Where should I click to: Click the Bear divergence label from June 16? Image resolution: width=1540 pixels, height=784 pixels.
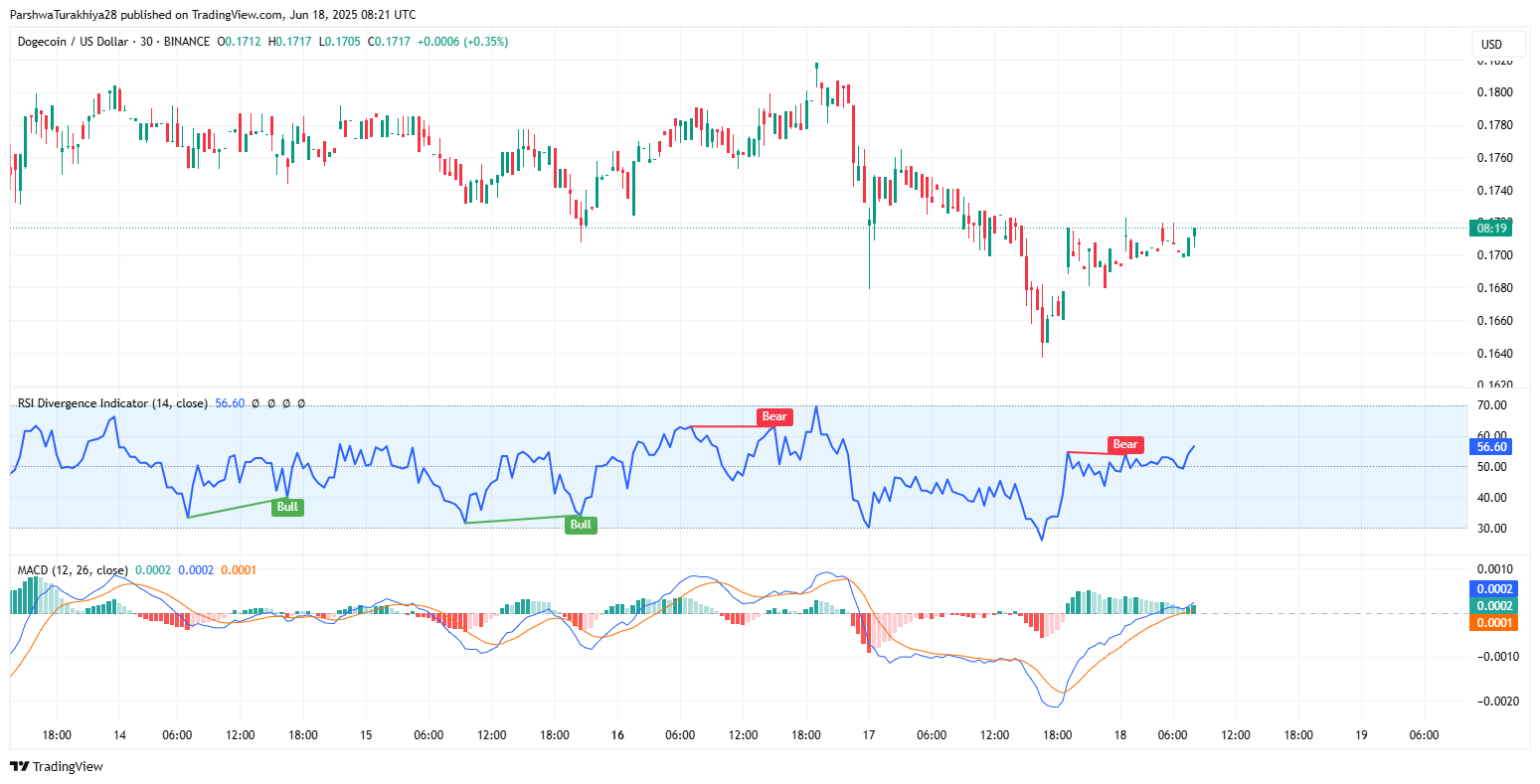pyautogui.click(x=773, y=416)
